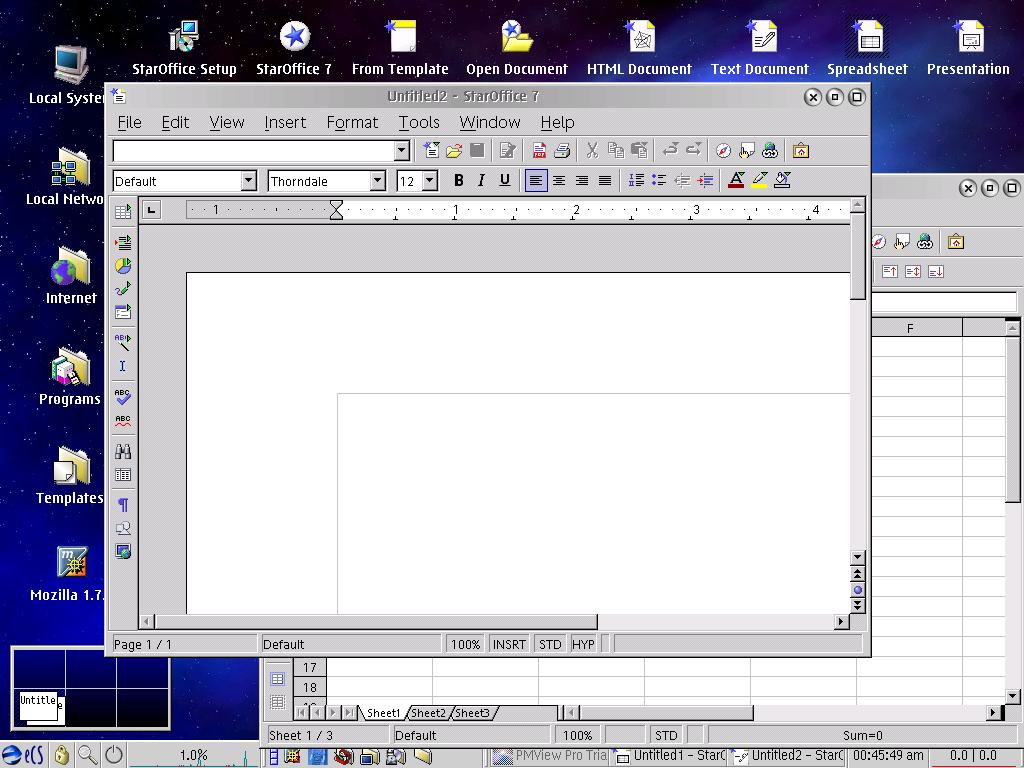The image size is (1024, 768).
Task: Click the Print document icon
Action: 562,151
